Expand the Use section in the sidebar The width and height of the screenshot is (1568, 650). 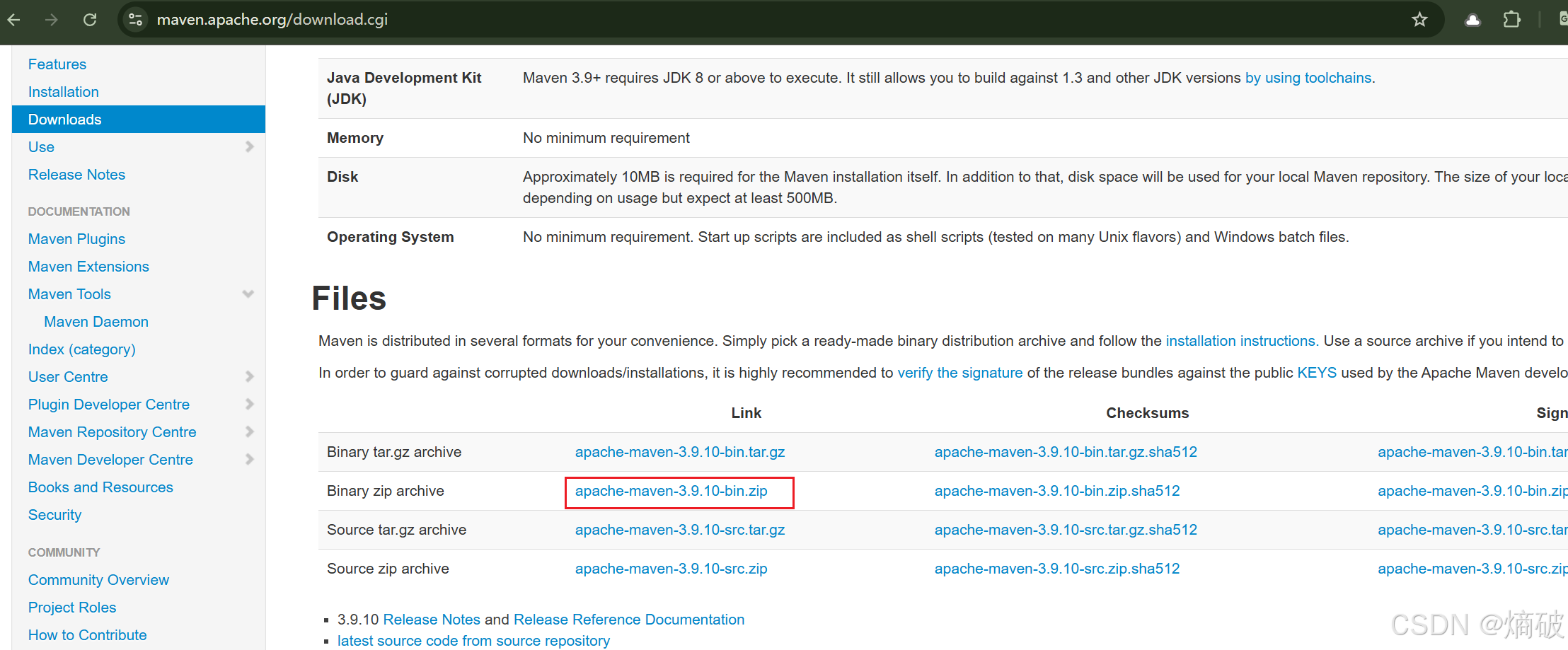[249, 146]
